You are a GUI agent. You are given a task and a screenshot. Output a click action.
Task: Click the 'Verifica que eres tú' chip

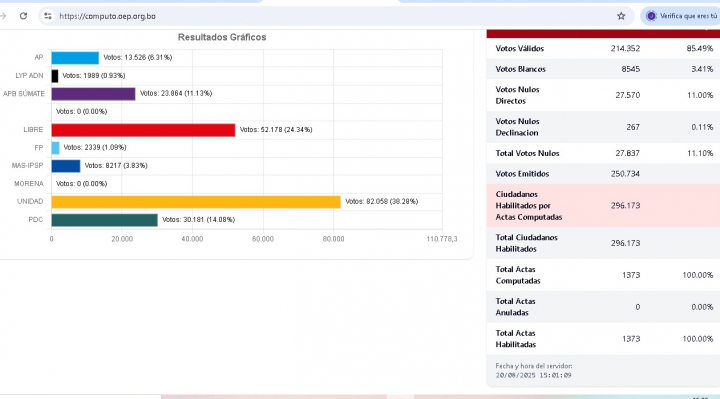click(682, 16)
